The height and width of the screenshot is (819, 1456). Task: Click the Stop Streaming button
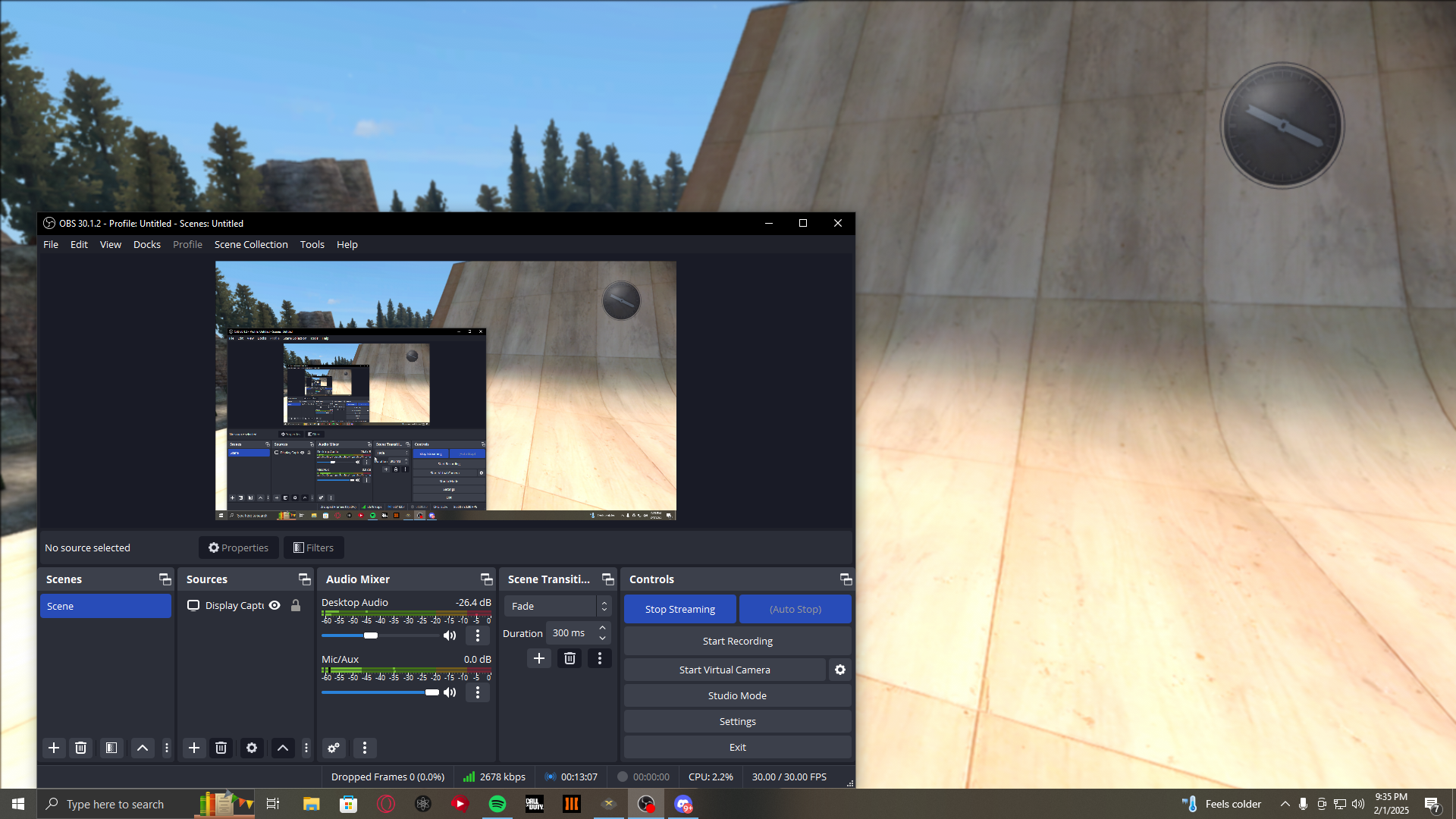coord(679,609)
